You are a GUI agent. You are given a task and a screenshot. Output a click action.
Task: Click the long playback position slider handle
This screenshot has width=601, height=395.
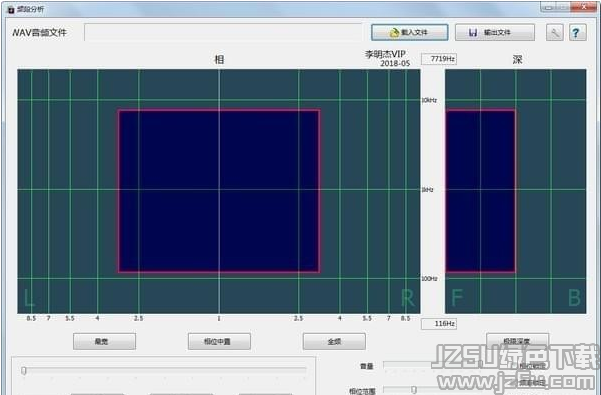coord(24,370)
